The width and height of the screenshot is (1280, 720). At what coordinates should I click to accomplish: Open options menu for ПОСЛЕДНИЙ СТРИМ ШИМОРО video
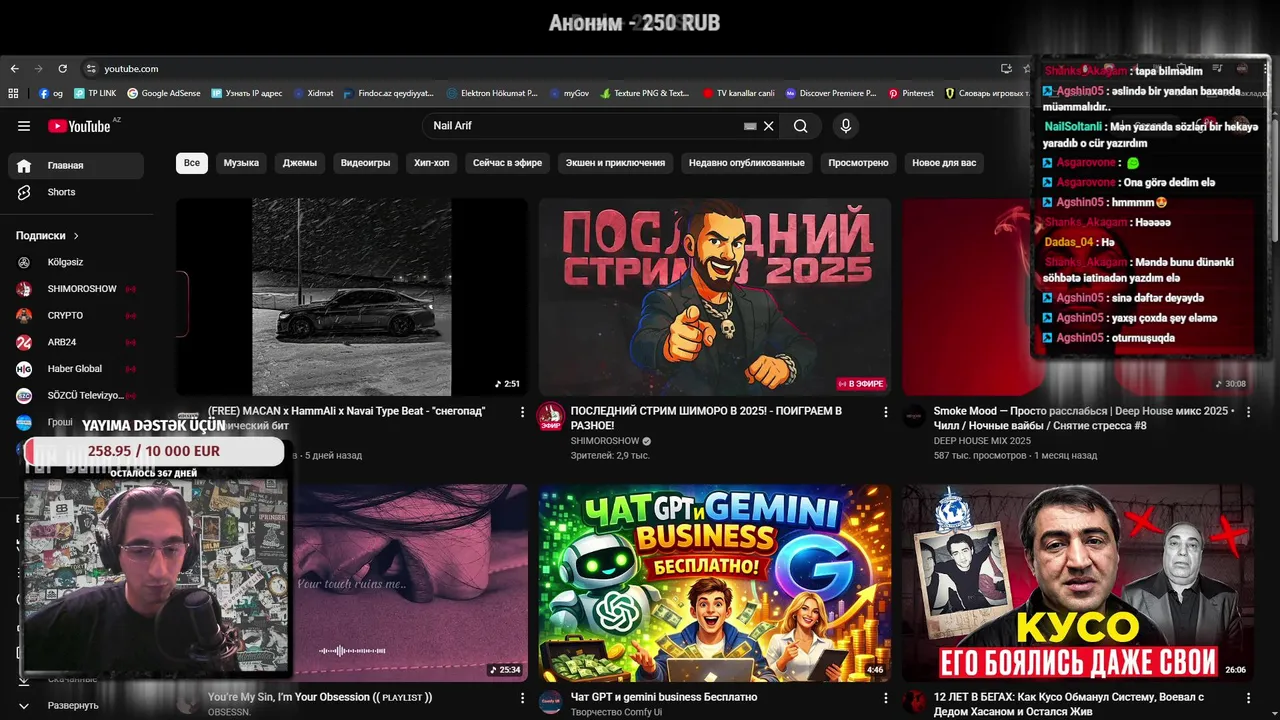[885, 412]
